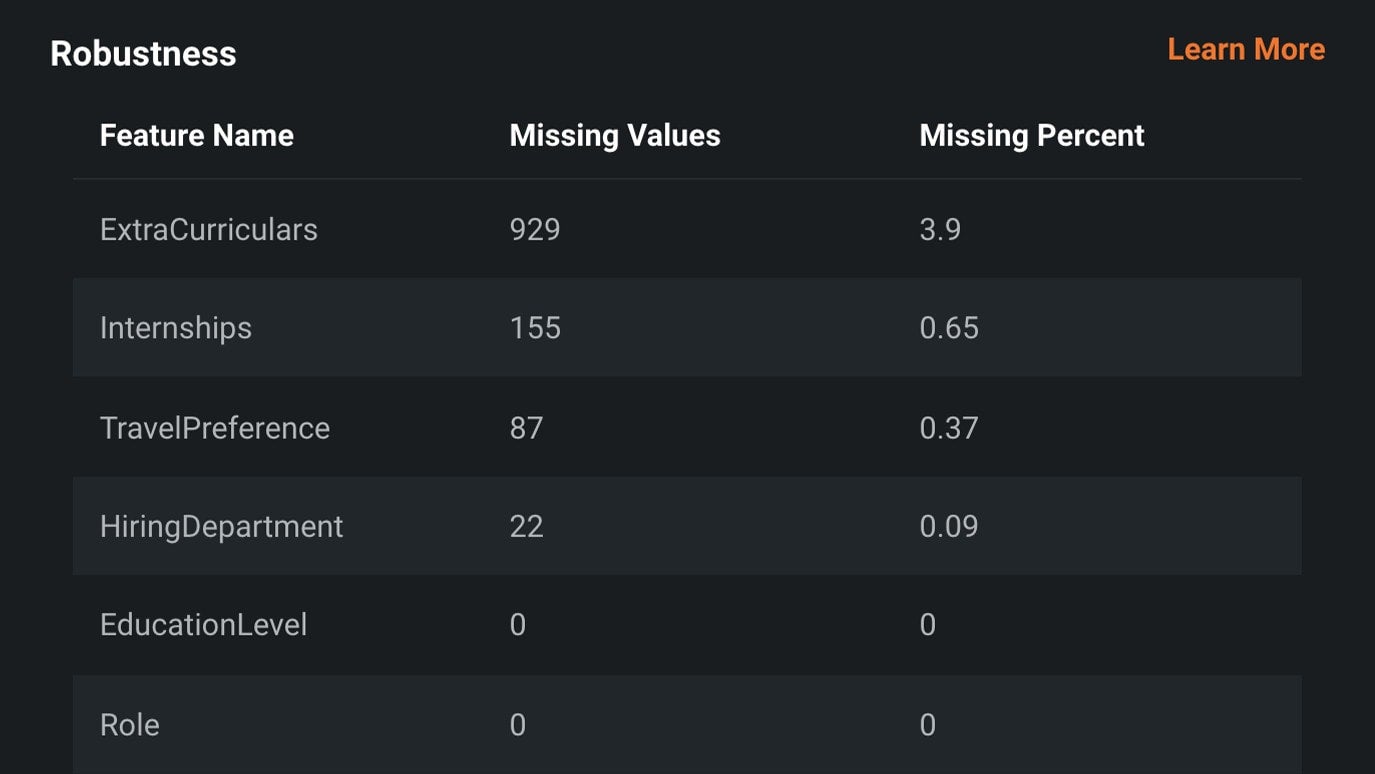Viewport: 1375px width, 774px height.
Task: Click the 22 missing values cell
Action: pyautogui.click(x=527, y=526)
